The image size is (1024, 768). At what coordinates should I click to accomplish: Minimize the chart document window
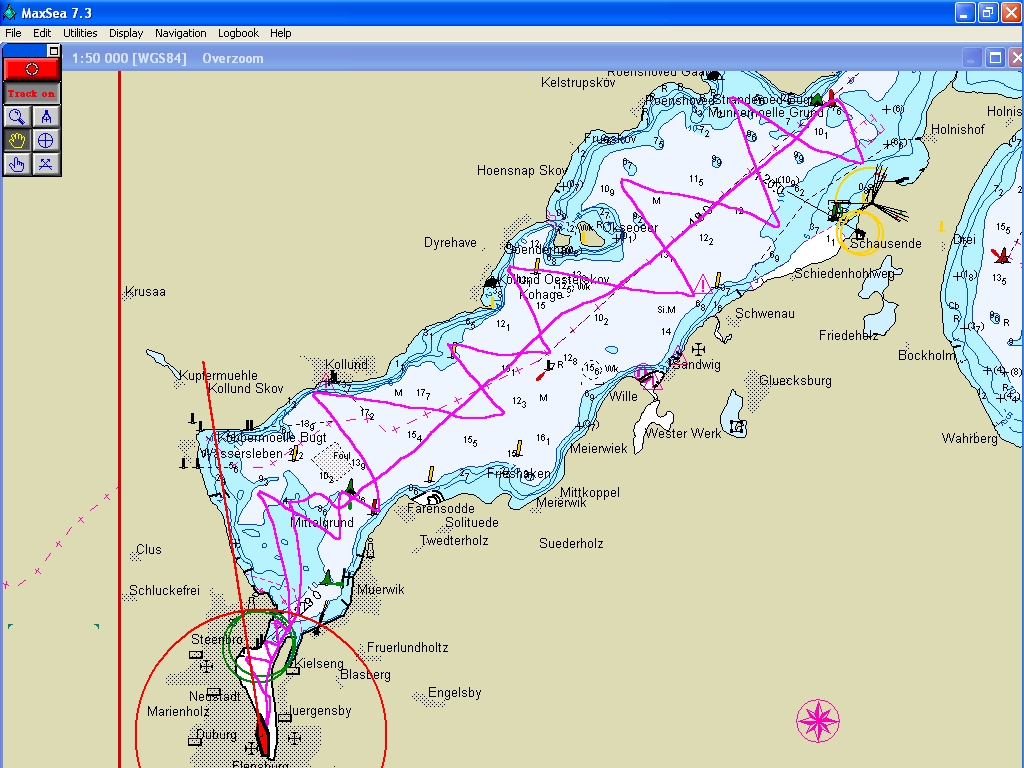[972, 58]
